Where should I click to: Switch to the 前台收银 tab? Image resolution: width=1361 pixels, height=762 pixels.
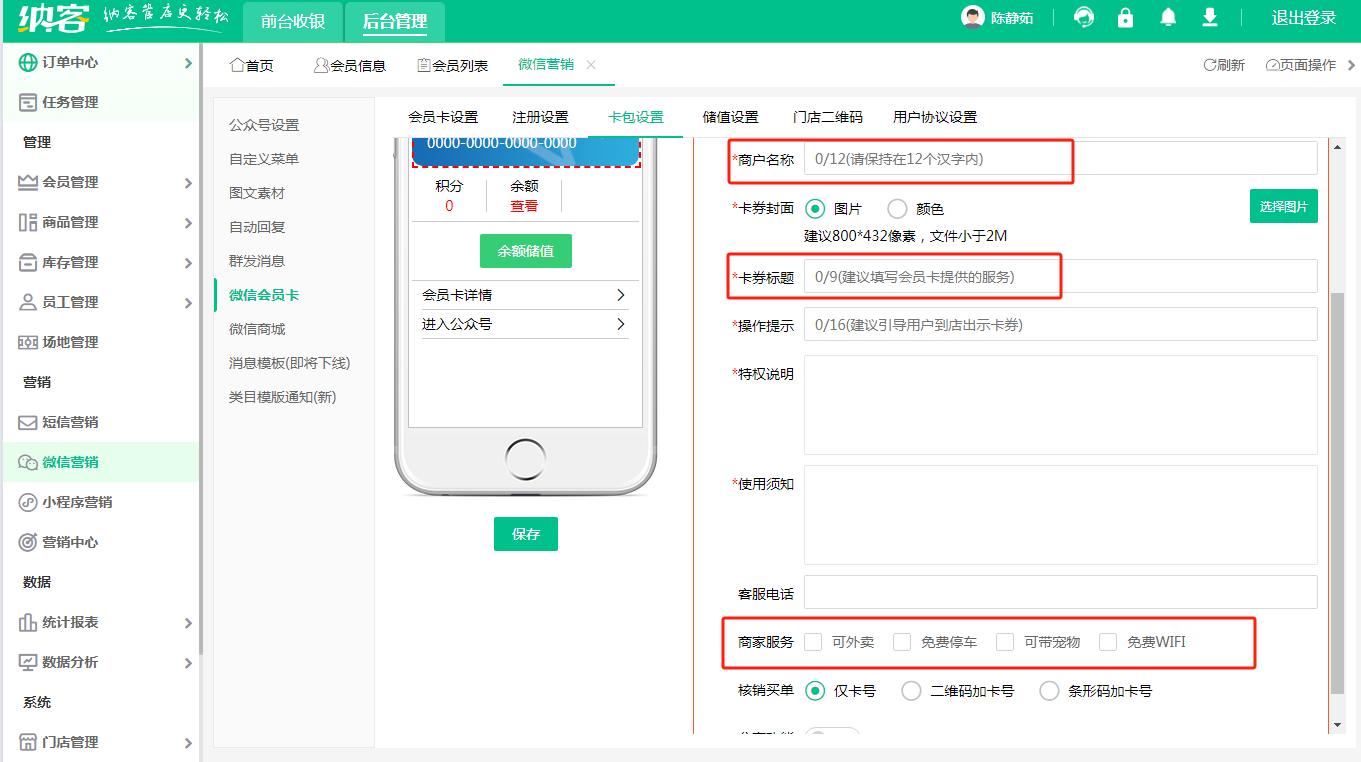point(293,22)
